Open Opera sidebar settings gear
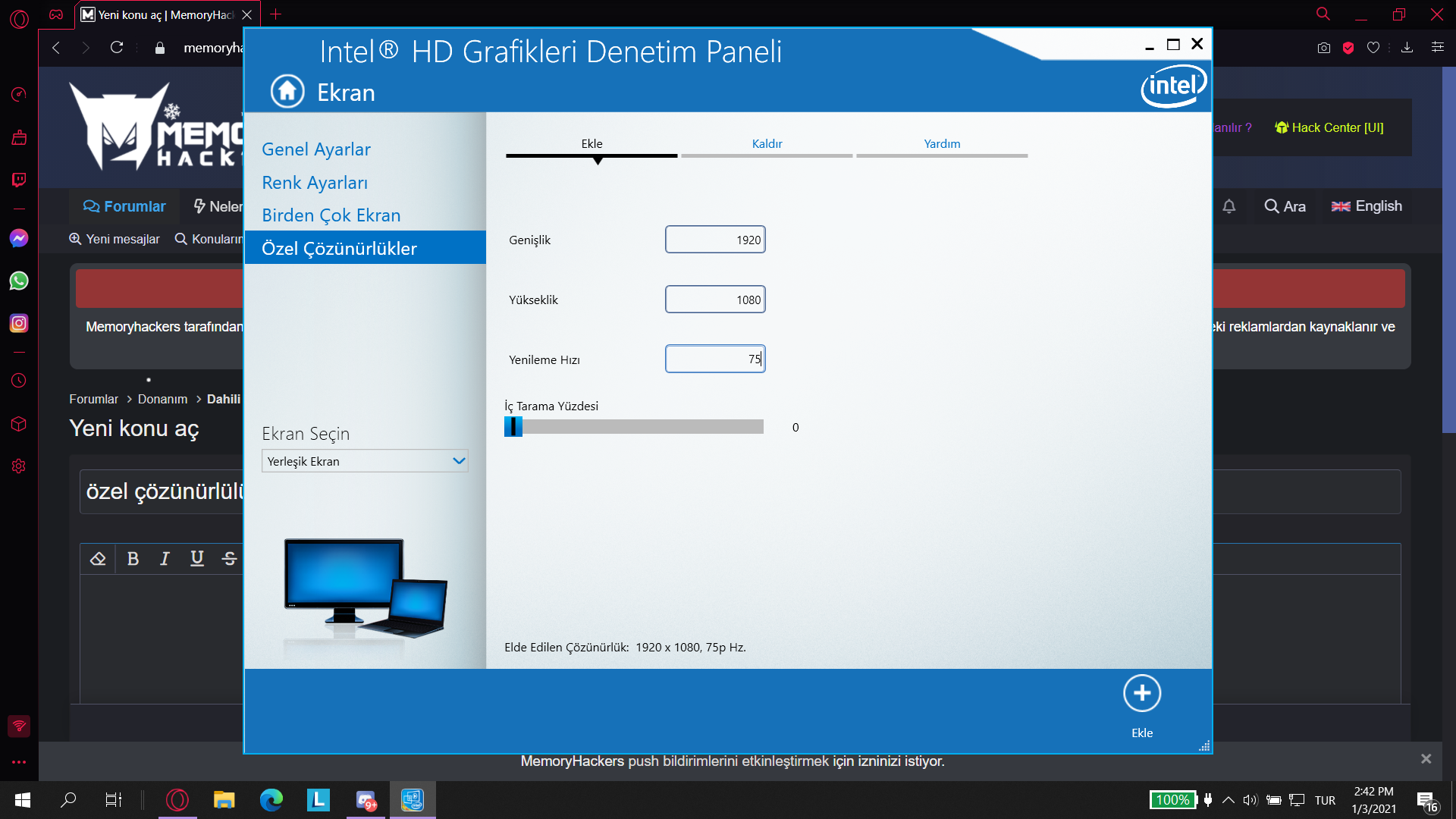 pos(19,466)
